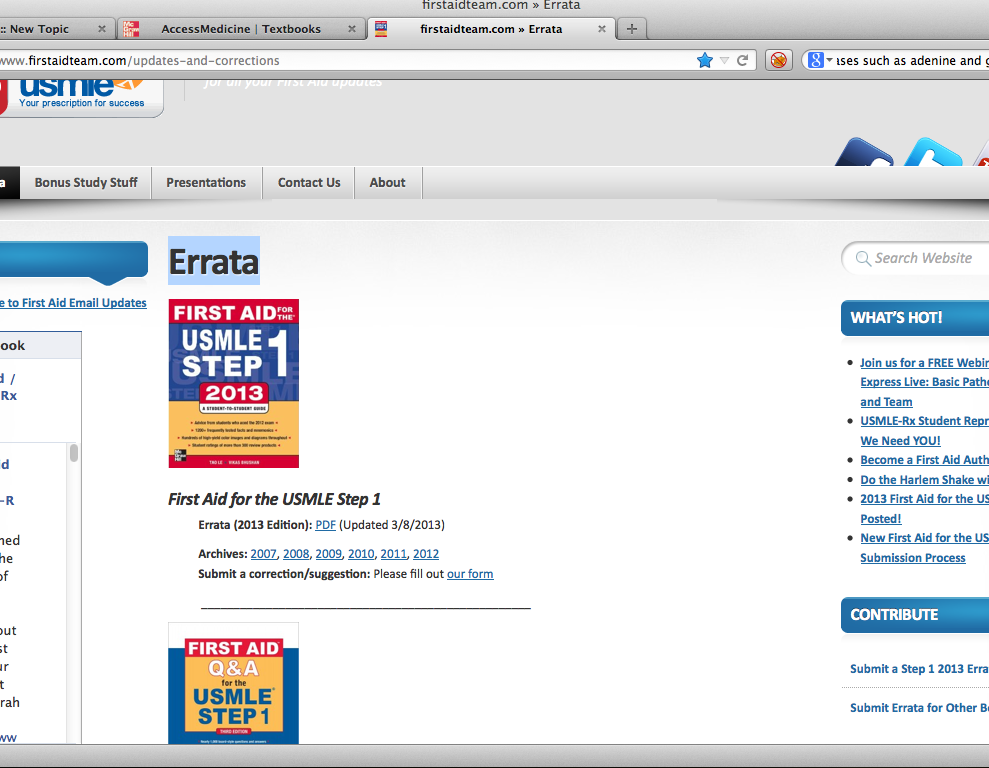Click the browser search query field
989x768 pixels.
[911, 61]
